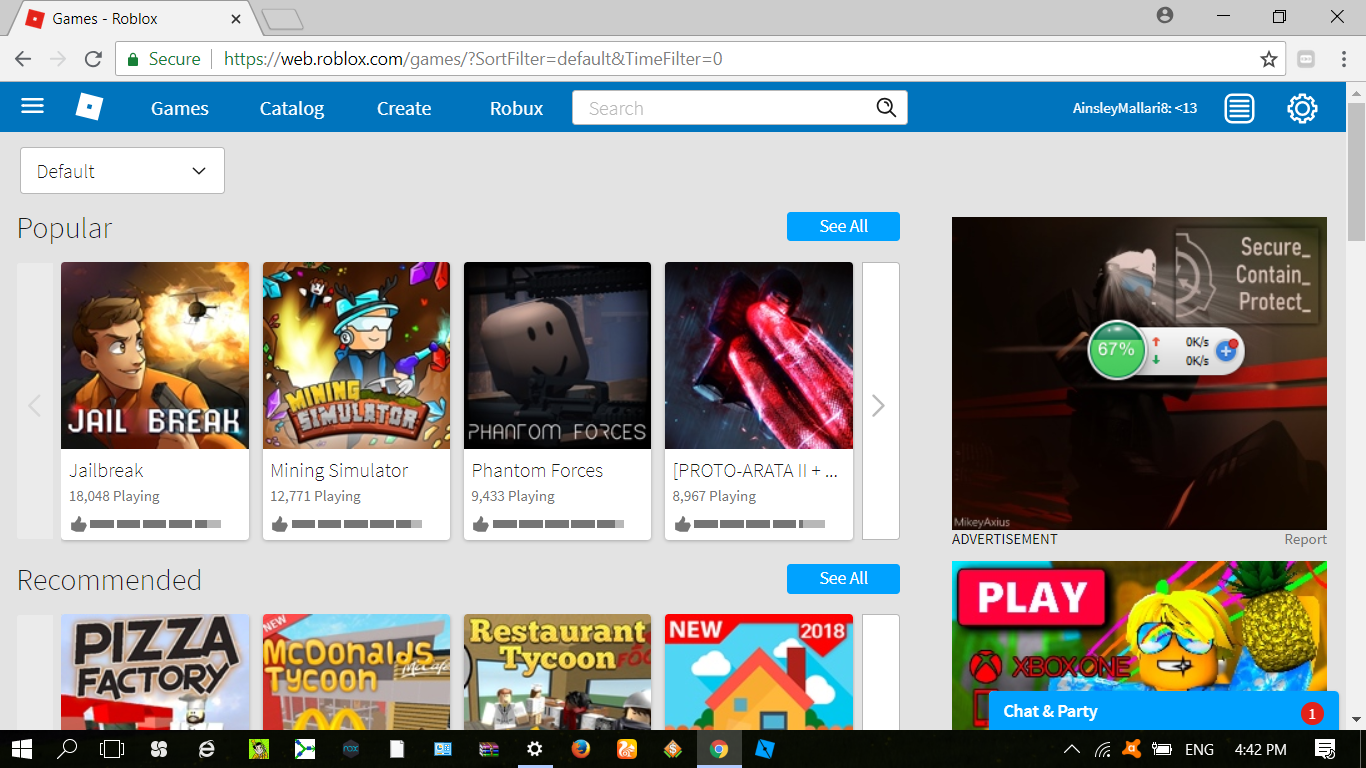1366x768 pixels.
Task: Open the Roblox Studio taskbar icon
Action: click(765, 749)
